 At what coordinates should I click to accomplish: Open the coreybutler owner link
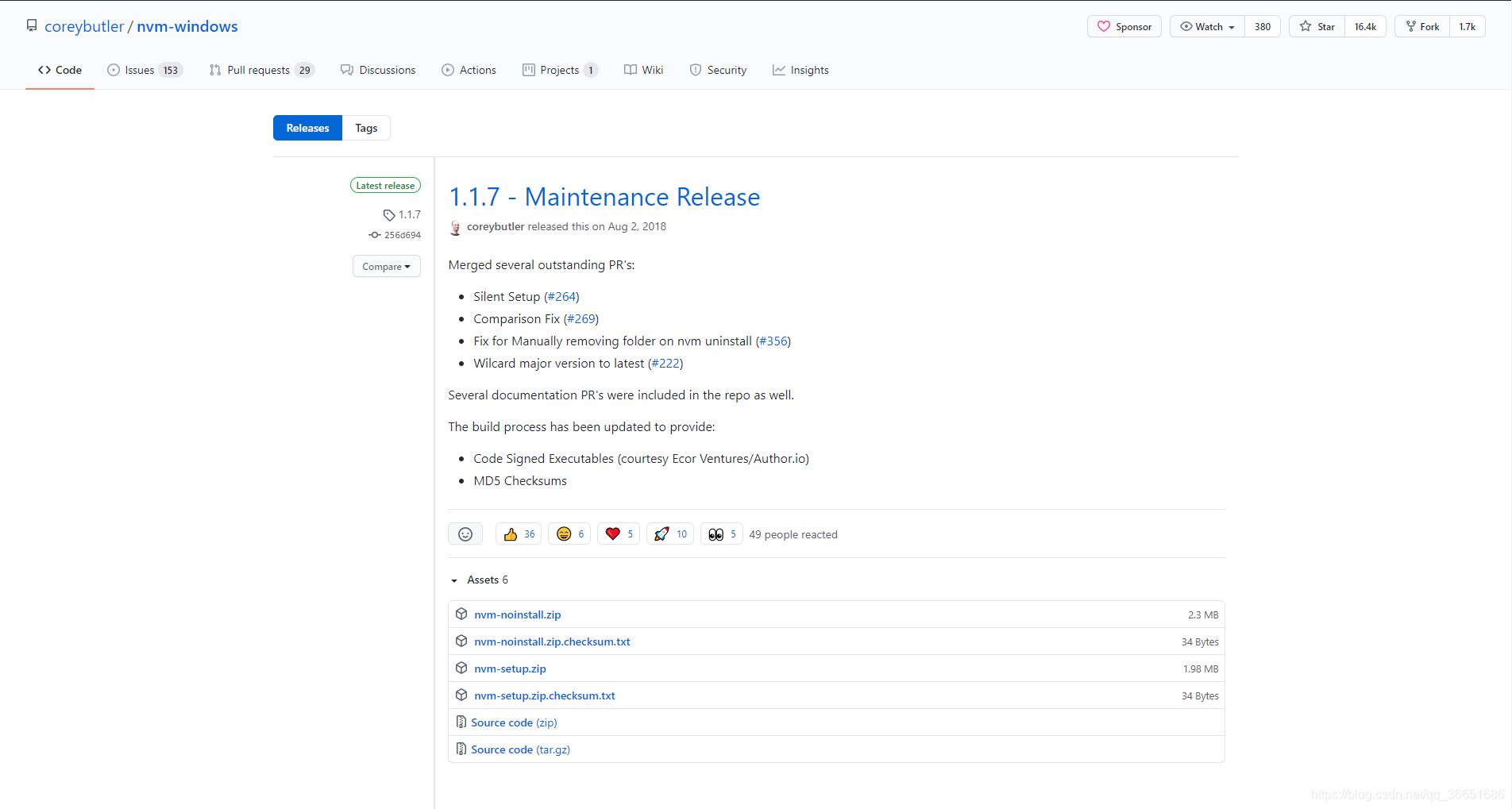coord(84,26)
